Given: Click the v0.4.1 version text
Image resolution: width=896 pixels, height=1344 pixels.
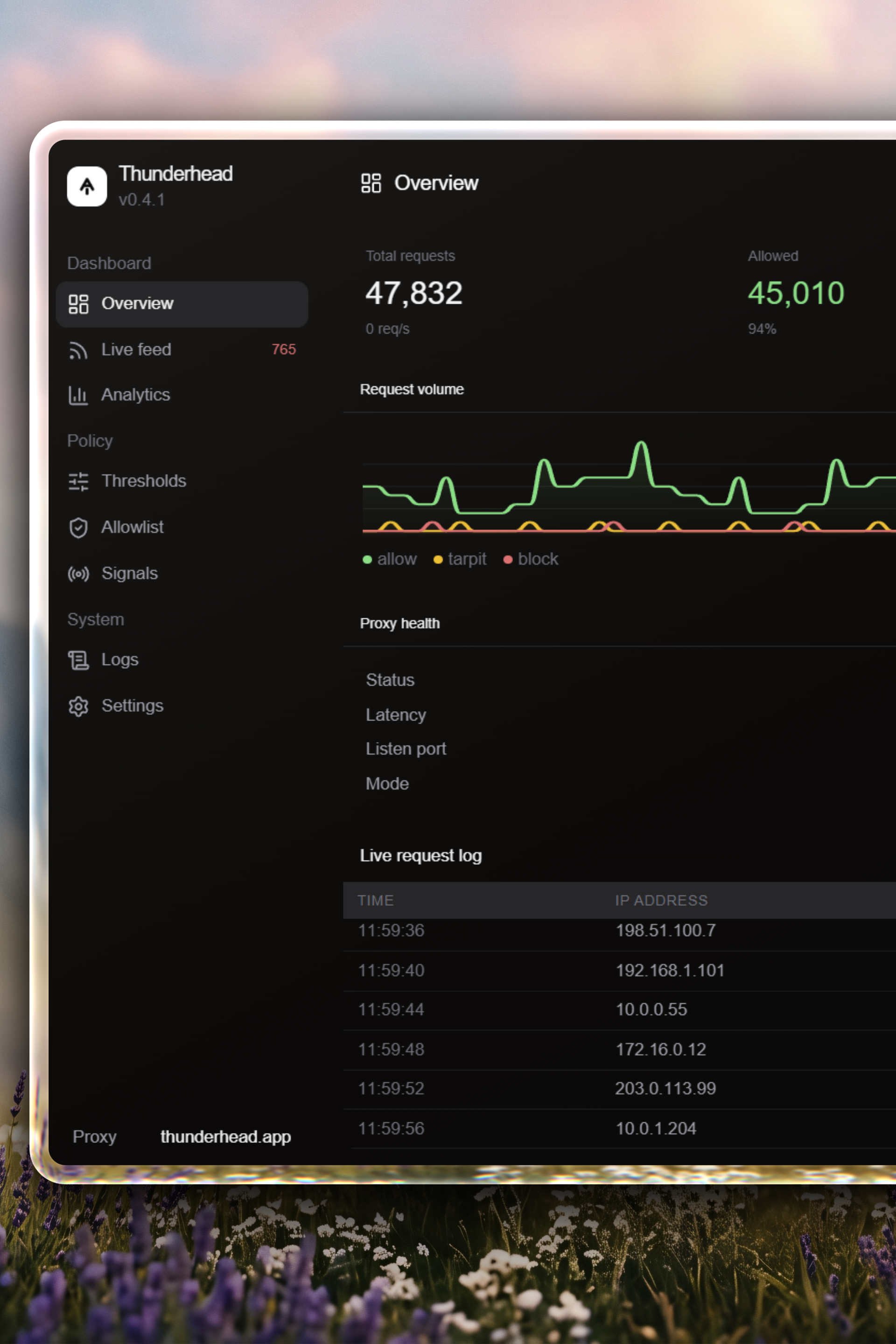Looking at the screenshot, I should click(x=142, y=200).
